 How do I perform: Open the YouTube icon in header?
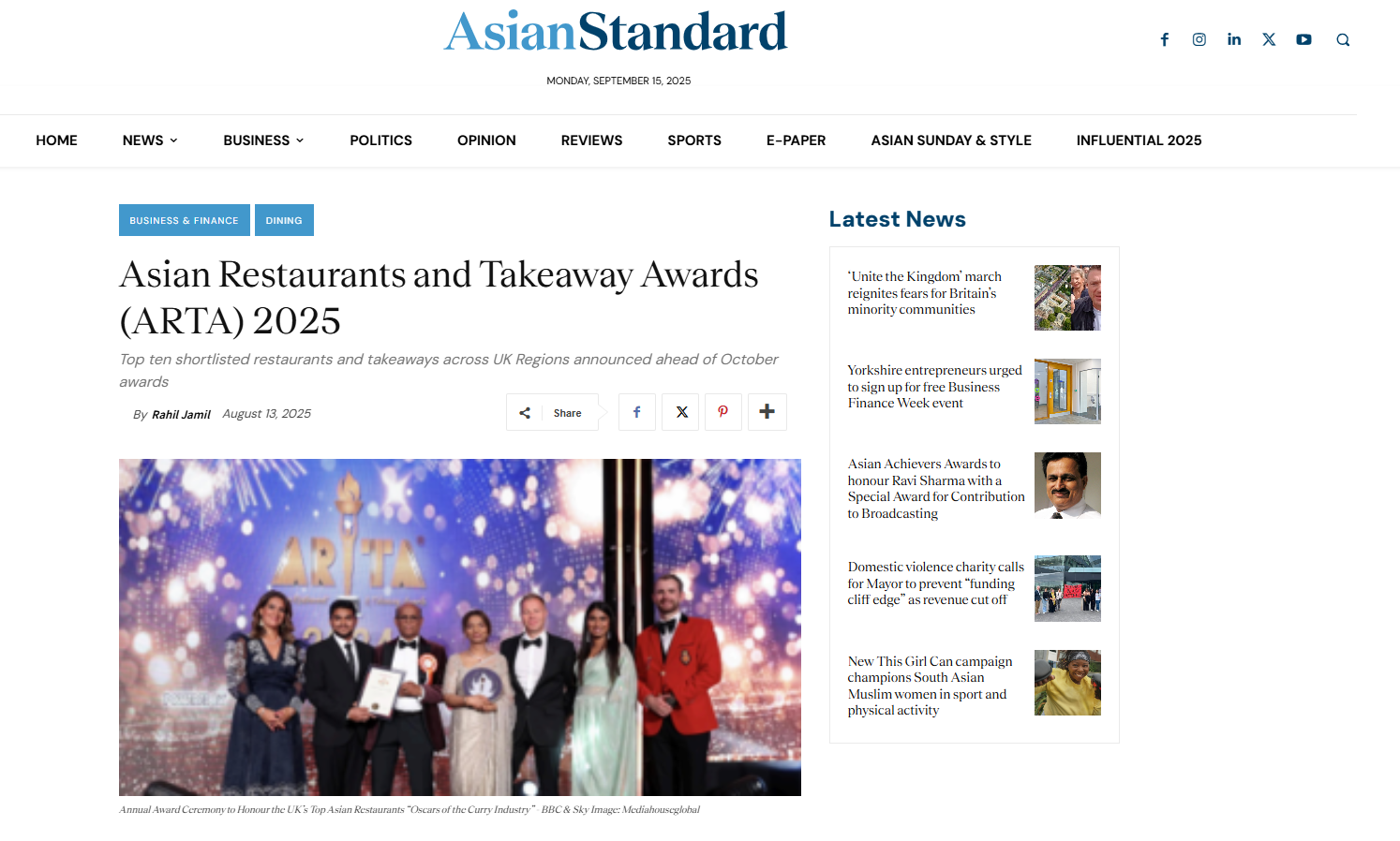point(1303,39)
